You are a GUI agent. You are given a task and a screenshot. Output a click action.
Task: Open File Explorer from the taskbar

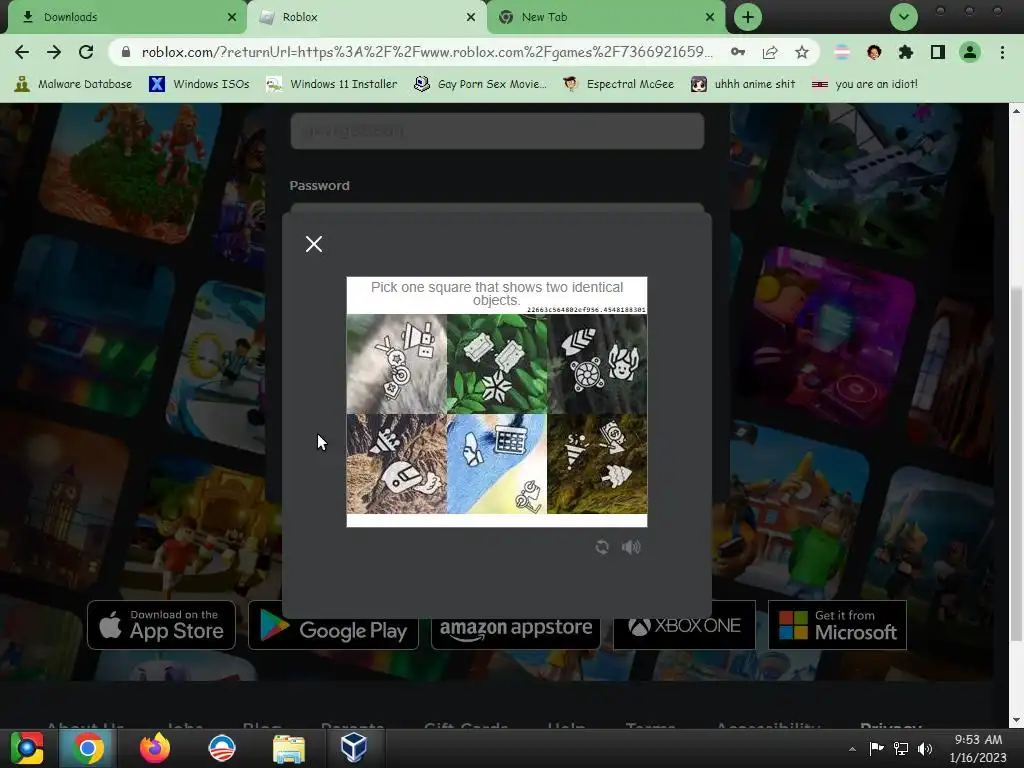(289, 748)
